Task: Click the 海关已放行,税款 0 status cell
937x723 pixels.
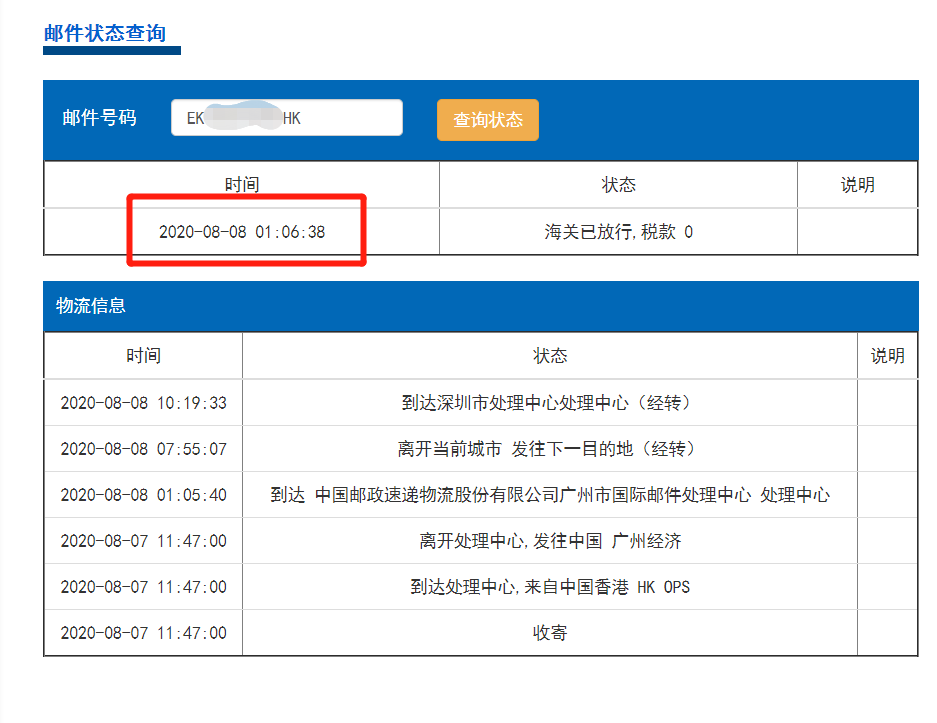Action: pyautogui.click(x=618, y=232)
